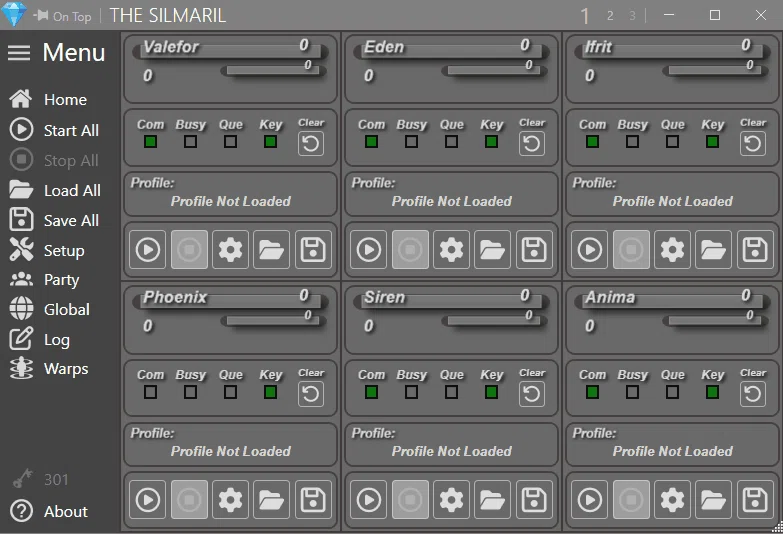Save Ifrit profile with floppy icon

[x=755, y=249]
